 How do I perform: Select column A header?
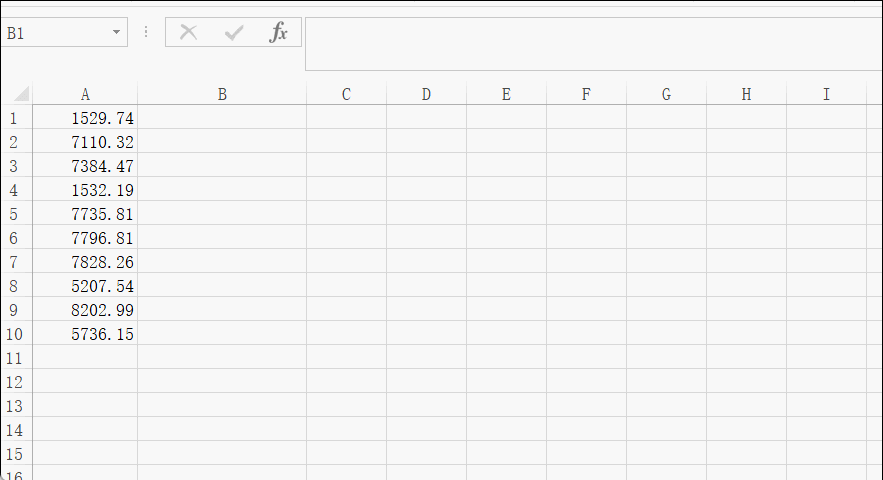(85, 94)
